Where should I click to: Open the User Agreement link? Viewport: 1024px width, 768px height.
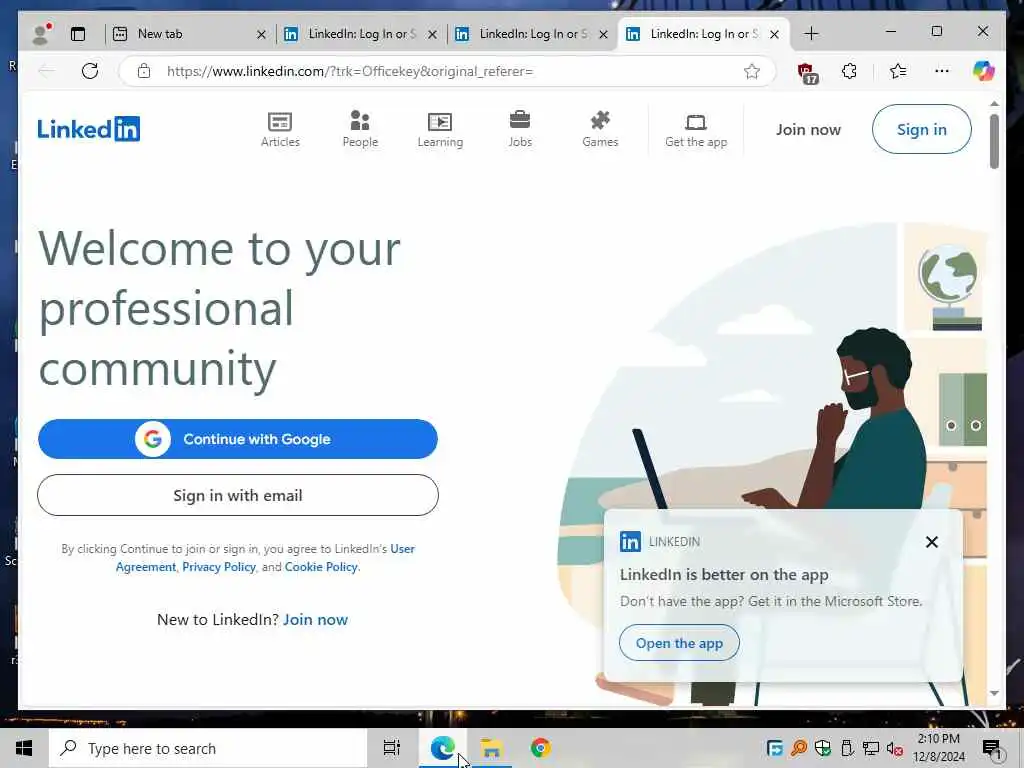tap(265, 558)
